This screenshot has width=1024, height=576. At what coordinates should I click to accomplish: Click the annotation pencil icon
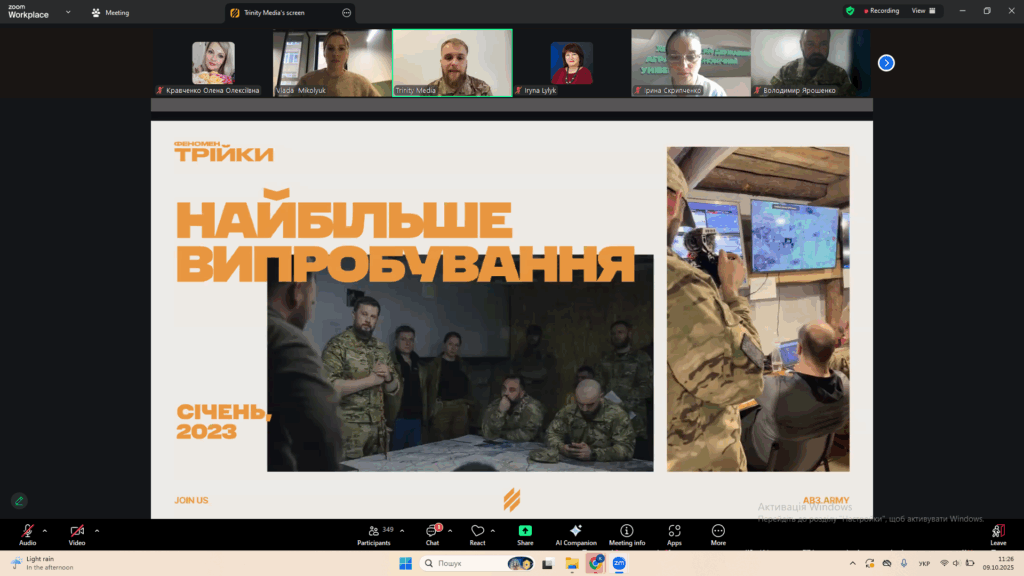click(19, 500)
